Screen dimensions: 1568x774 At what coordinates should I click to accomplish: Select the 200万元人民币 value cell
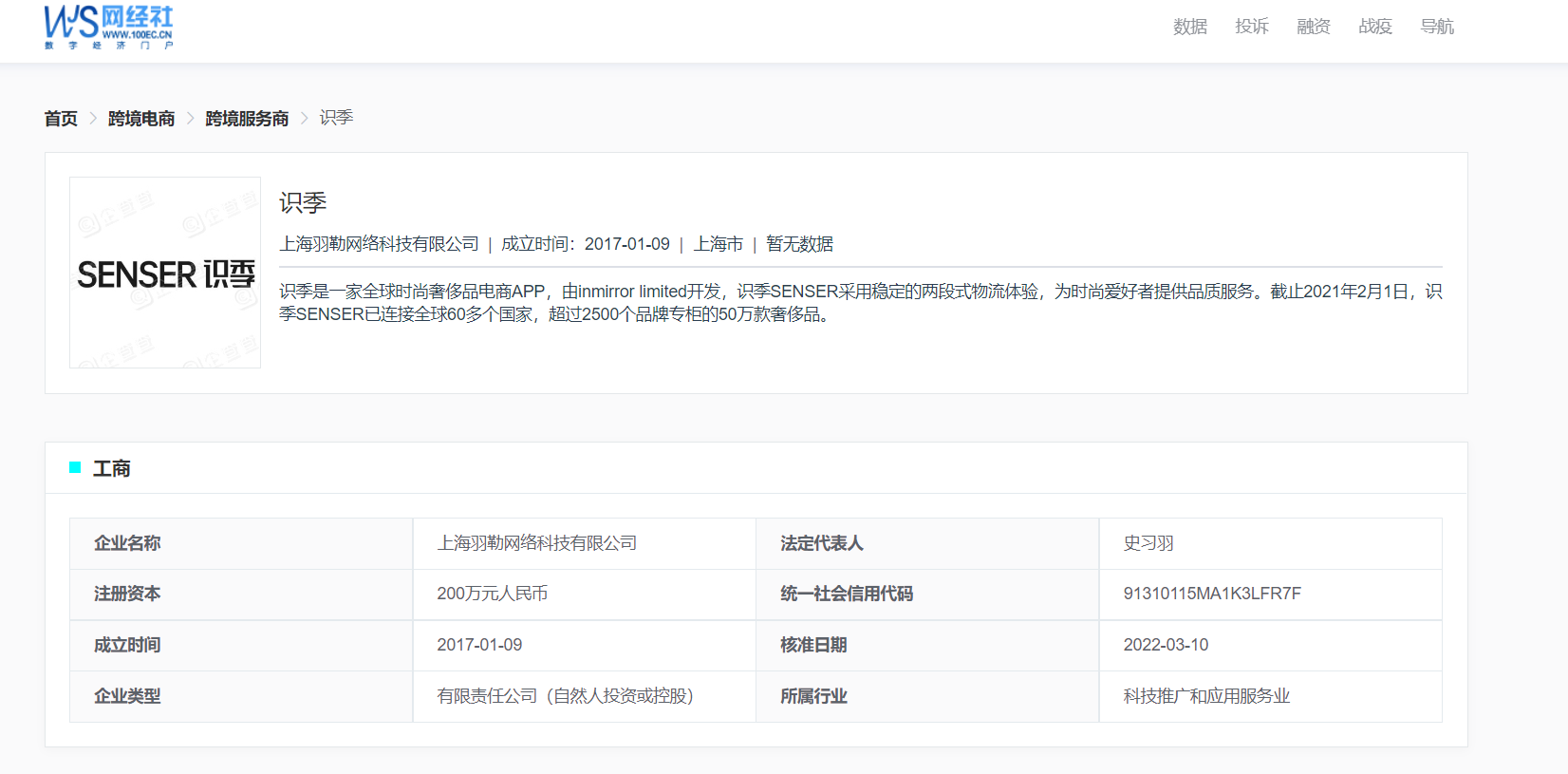click(585, 595)
